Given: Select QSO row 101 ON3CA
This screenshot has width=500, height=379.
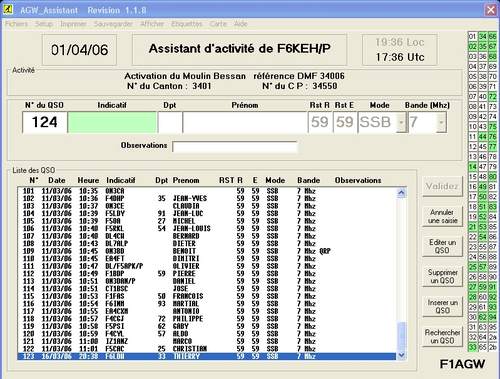Looking at the screenshot, I should click(207, 191).
